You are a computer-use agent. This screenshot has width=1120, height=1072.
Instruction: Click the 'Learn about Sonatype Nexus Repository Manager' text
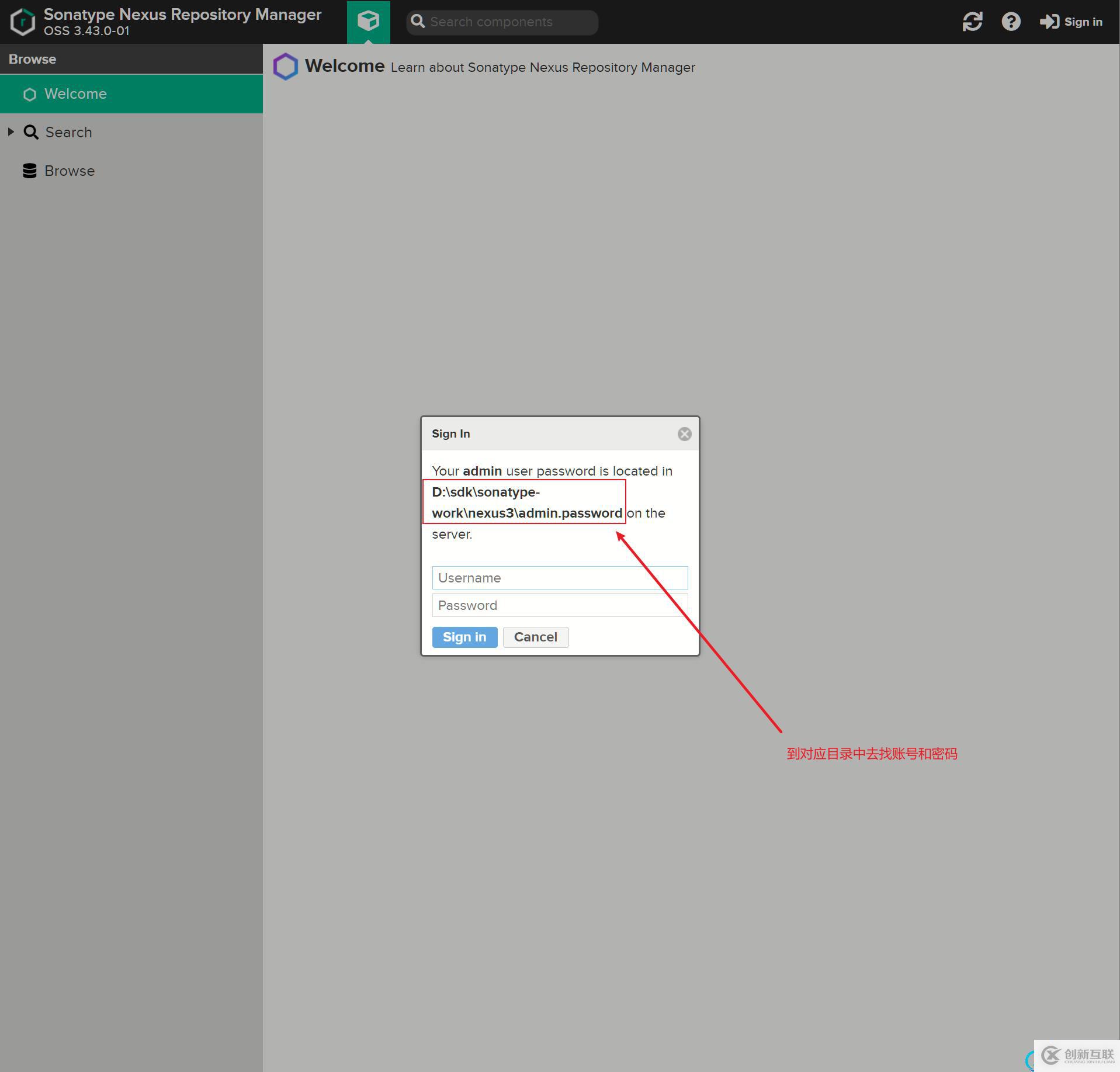(x=543, y=68)
